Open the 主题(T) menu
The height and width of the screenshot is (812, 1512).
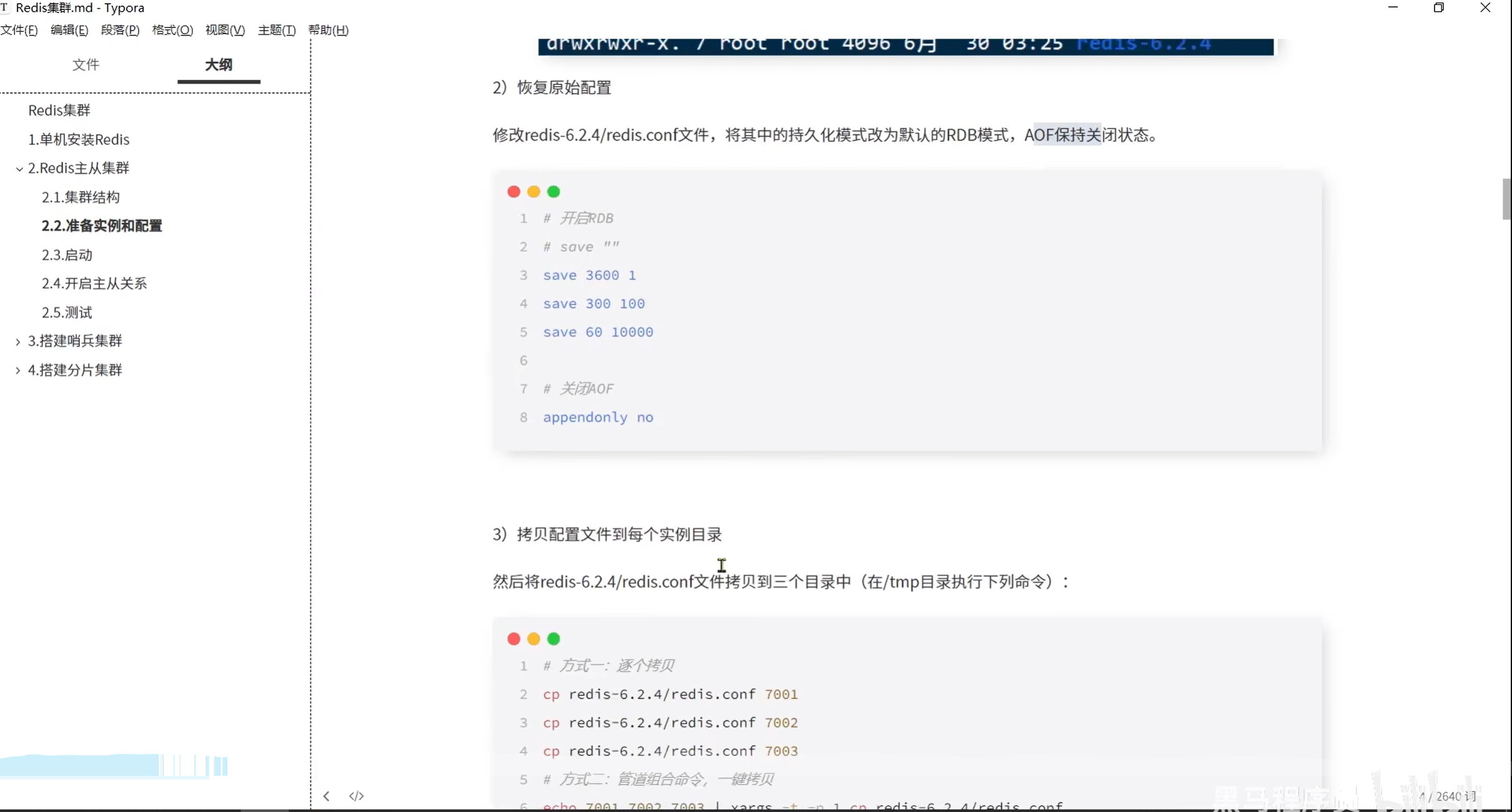tap(276, 30)
